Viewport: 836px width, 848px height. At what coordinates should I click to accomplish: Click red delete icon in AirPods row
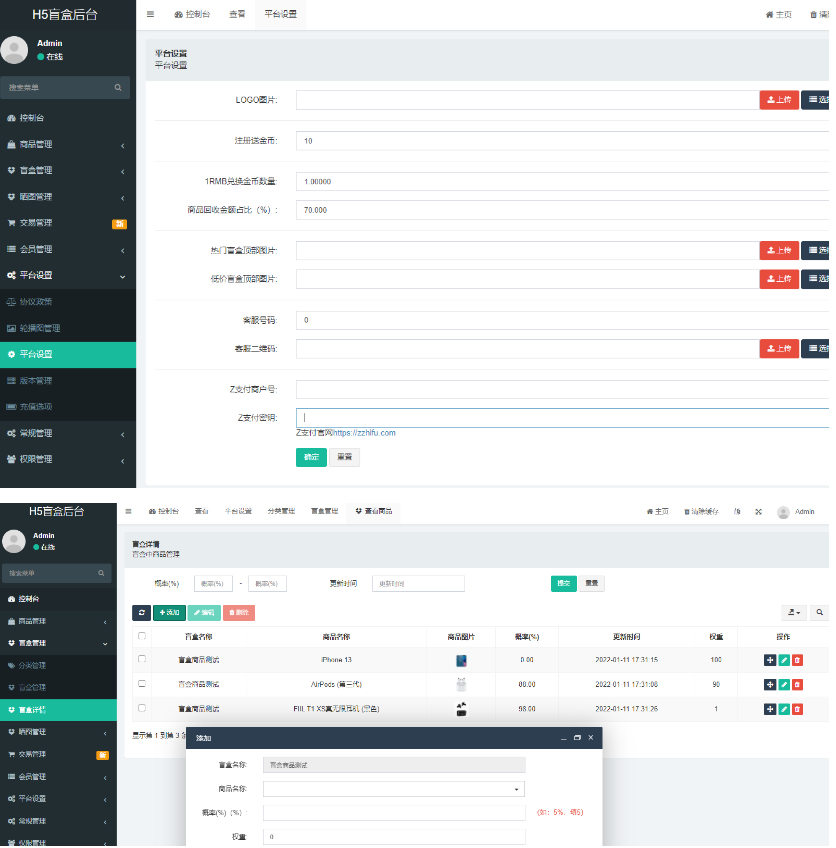(x=798, y=685)
